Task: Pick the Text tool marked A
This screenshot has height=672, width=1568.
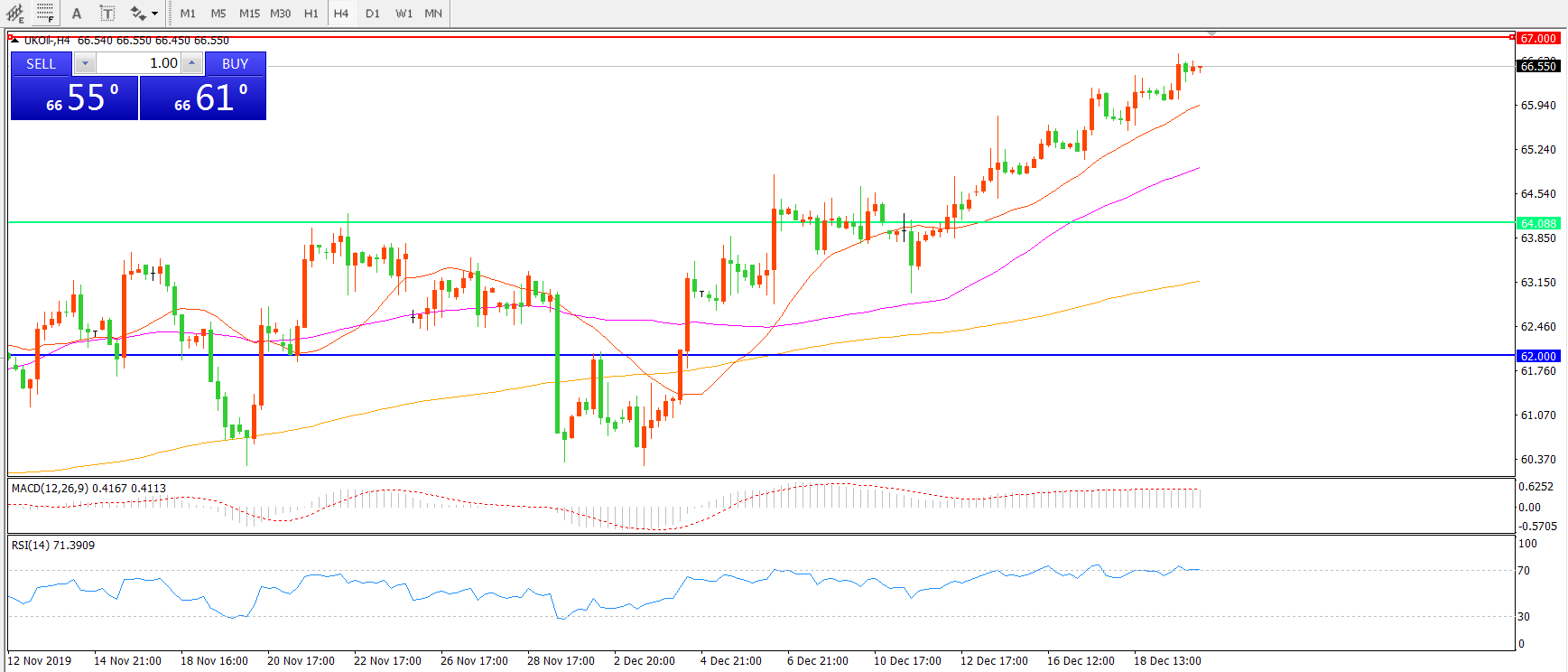Action: [x=77, y=14]
